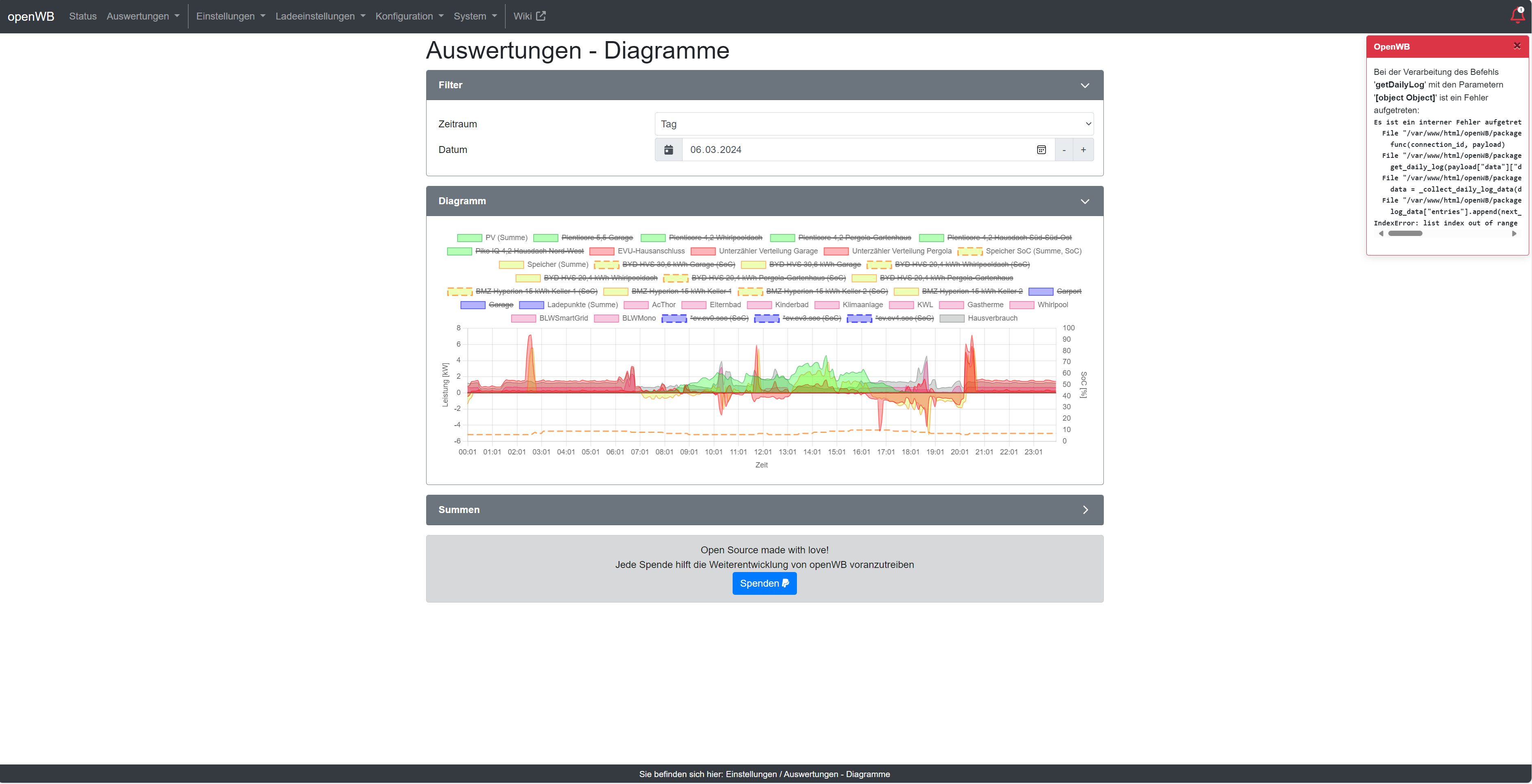
Task: Open the Ladeeinstellungen menu
Action: [320, 16]
